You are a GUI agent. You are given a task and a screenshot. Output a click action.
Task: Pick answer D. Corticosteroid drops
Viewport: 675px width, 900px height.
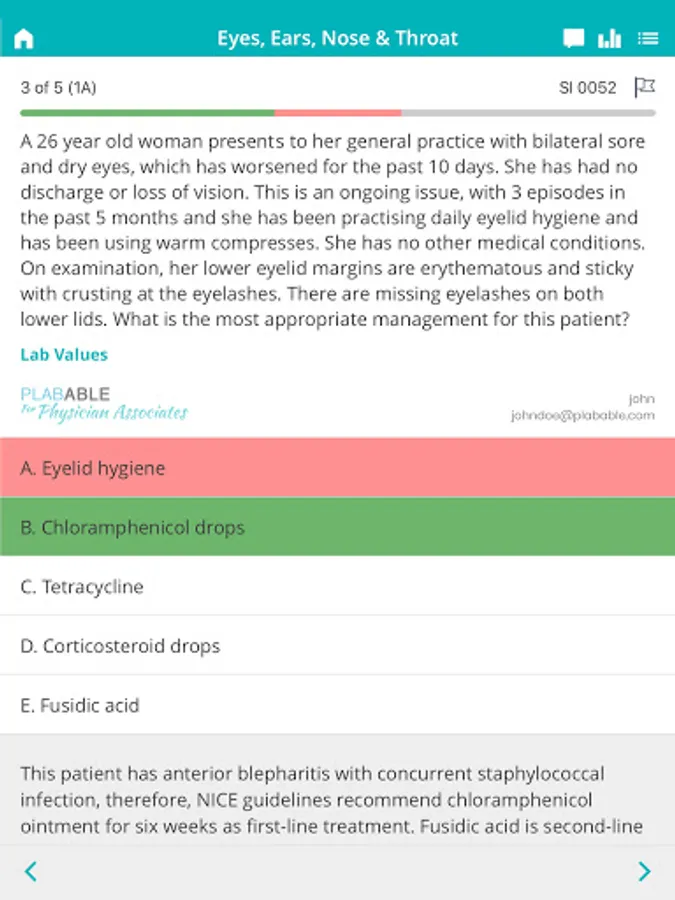[x=337, y=646]
